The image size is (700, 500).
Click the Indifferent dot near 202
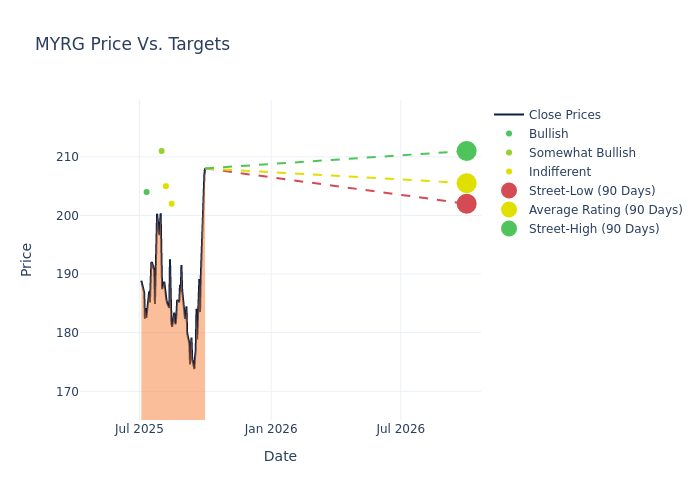click(x=171, y=204)
